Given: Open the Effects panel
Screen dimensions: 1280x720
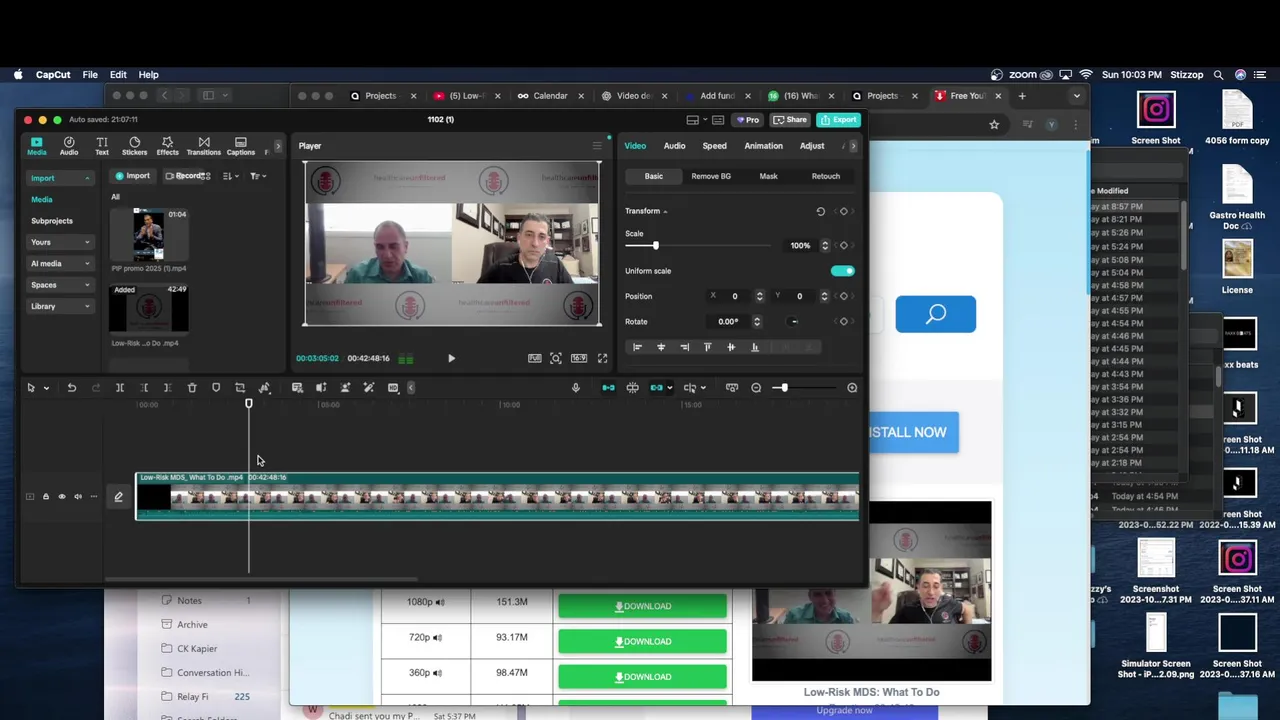Looking at the screenshot, I should click(167, 146).
